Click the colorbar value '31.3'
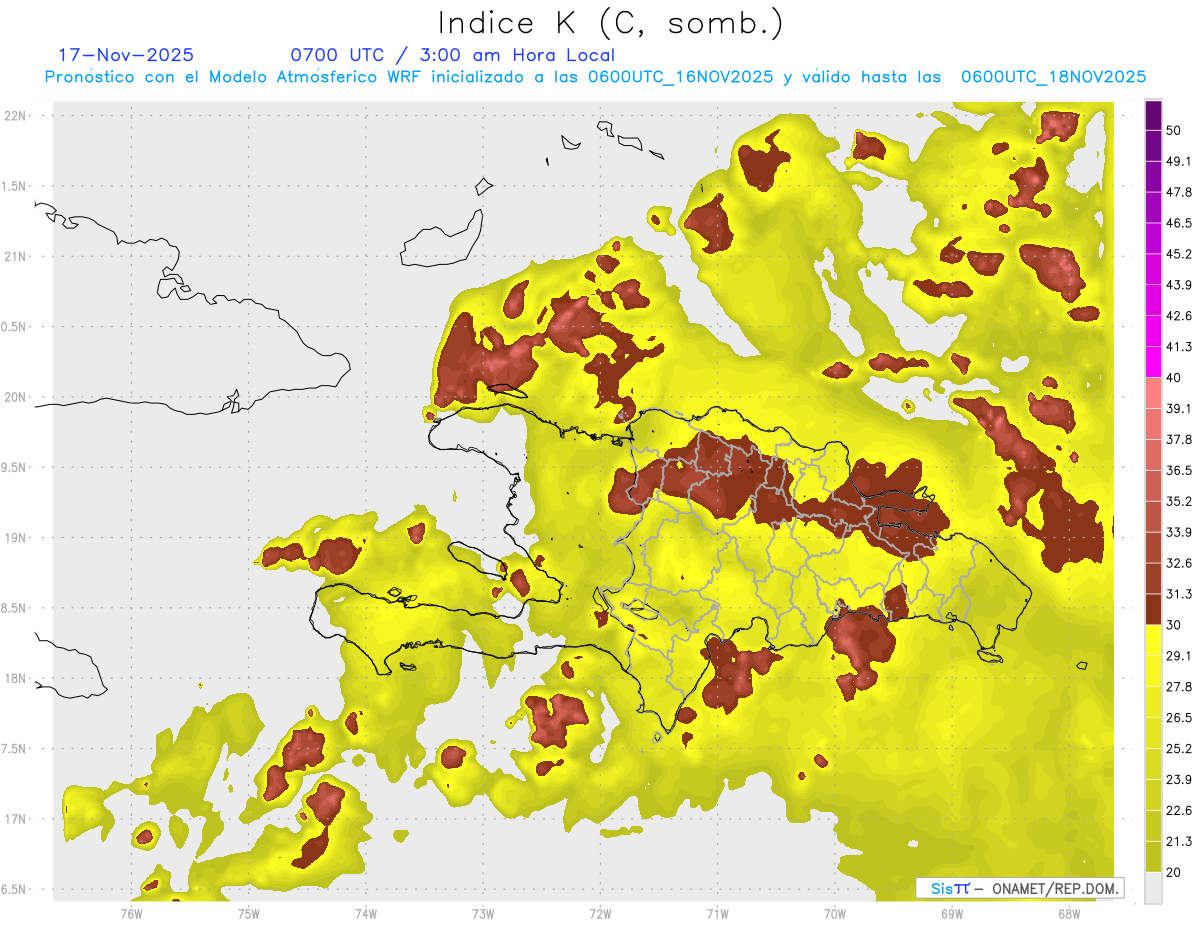 point(1179,594)
